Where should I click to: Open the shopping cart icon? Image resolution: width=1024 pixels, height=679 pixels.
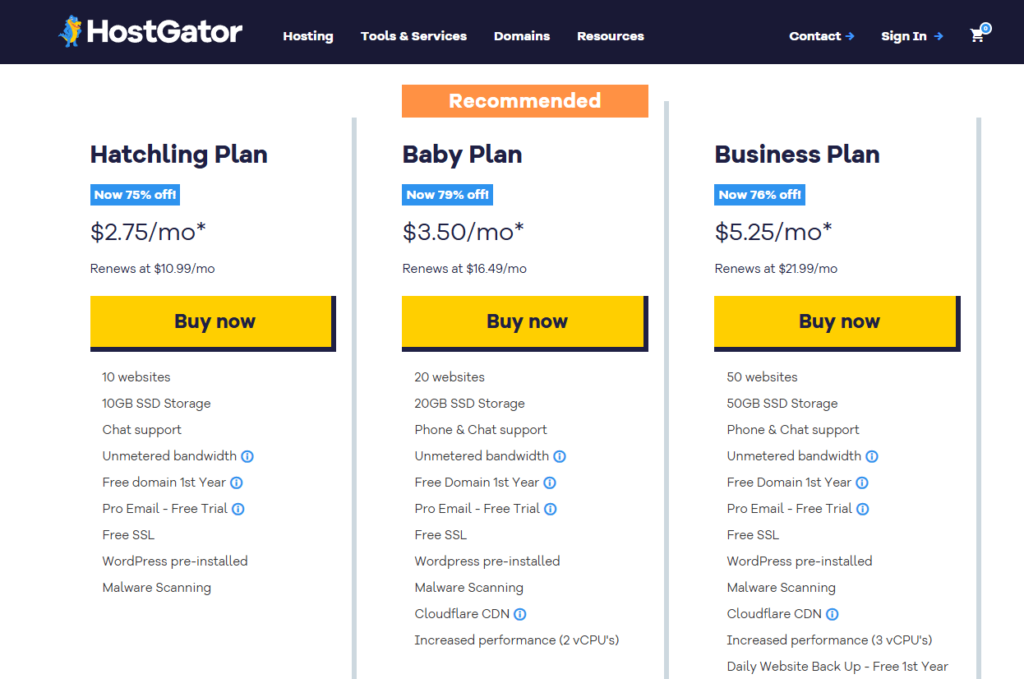980,33
